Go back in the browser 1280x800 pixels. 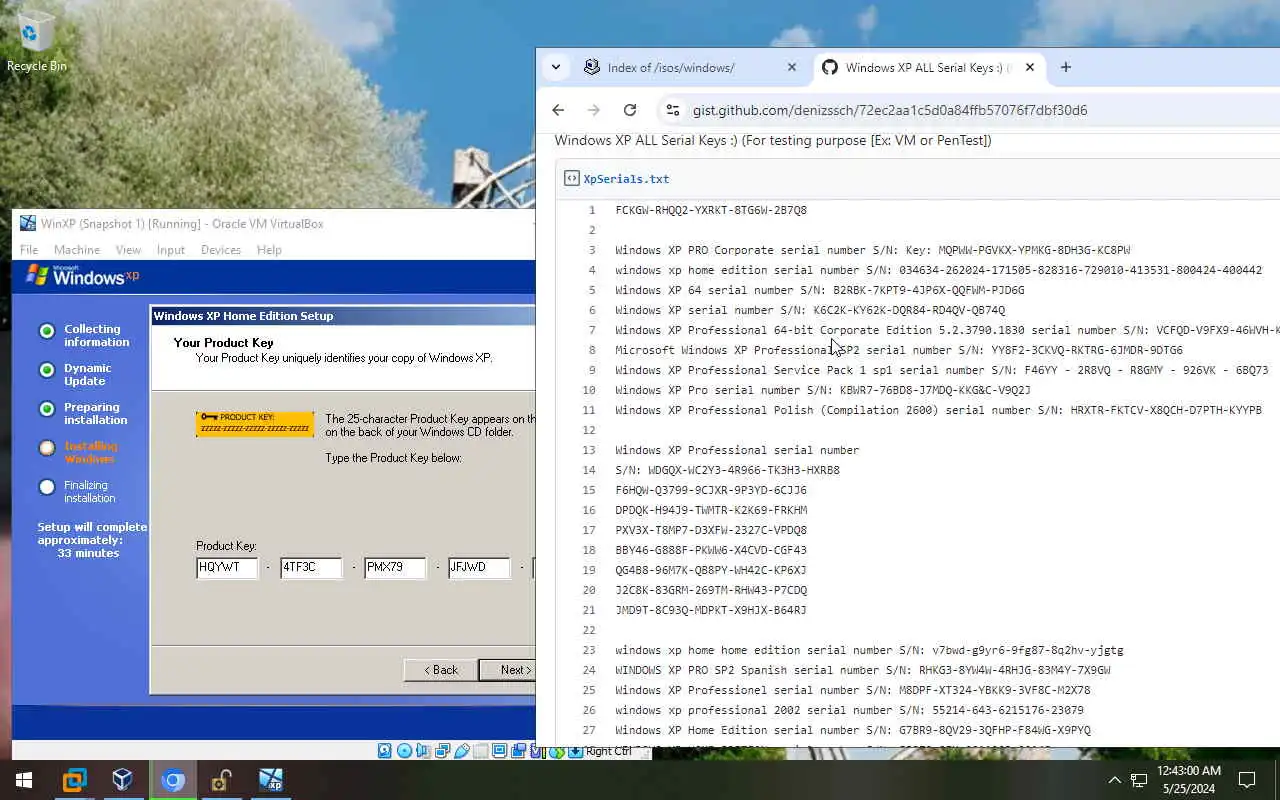tap(558, 110)
